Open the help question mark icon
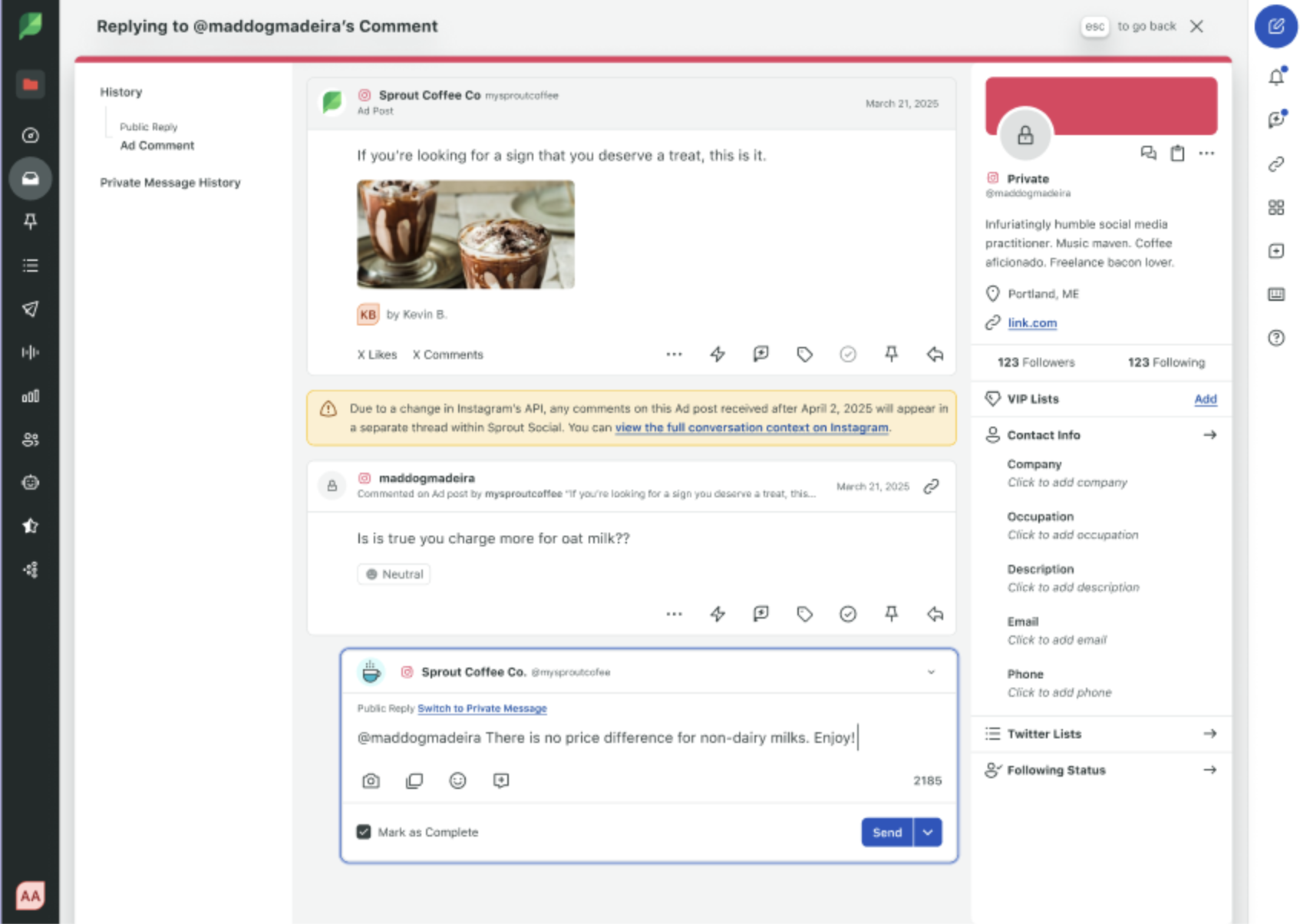The width and height of the screenshot is (1300, 924). pyautogui.click(x=1276, y=338)
